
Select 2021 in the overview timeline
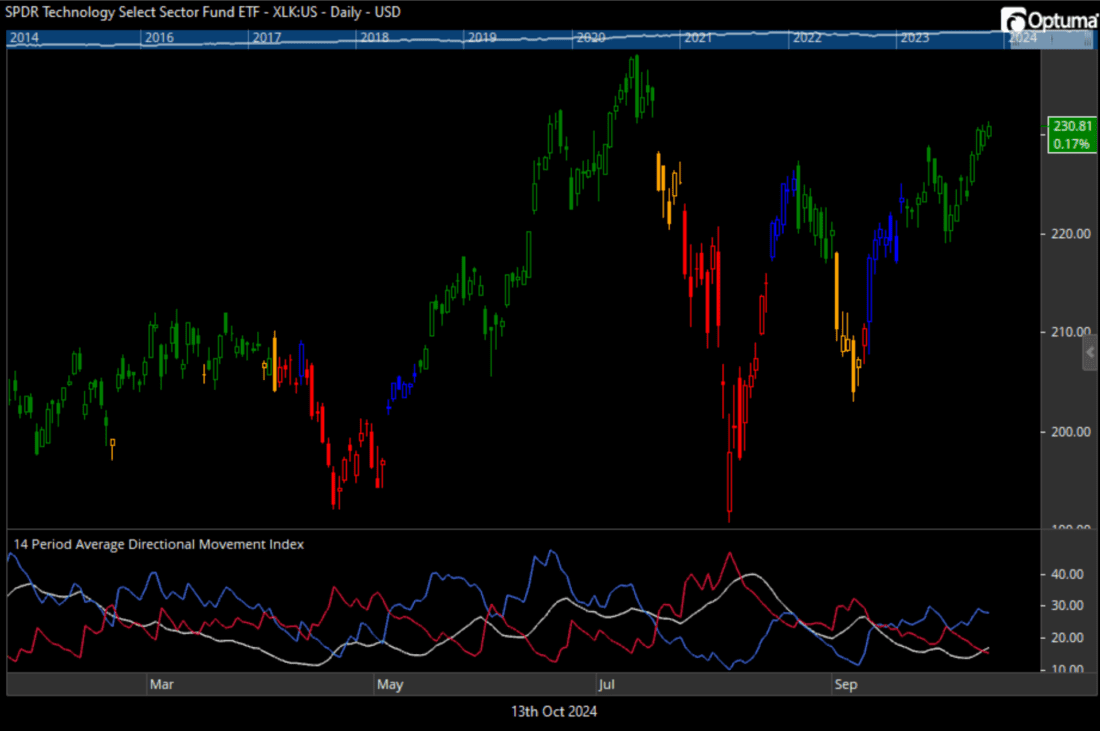699,38
